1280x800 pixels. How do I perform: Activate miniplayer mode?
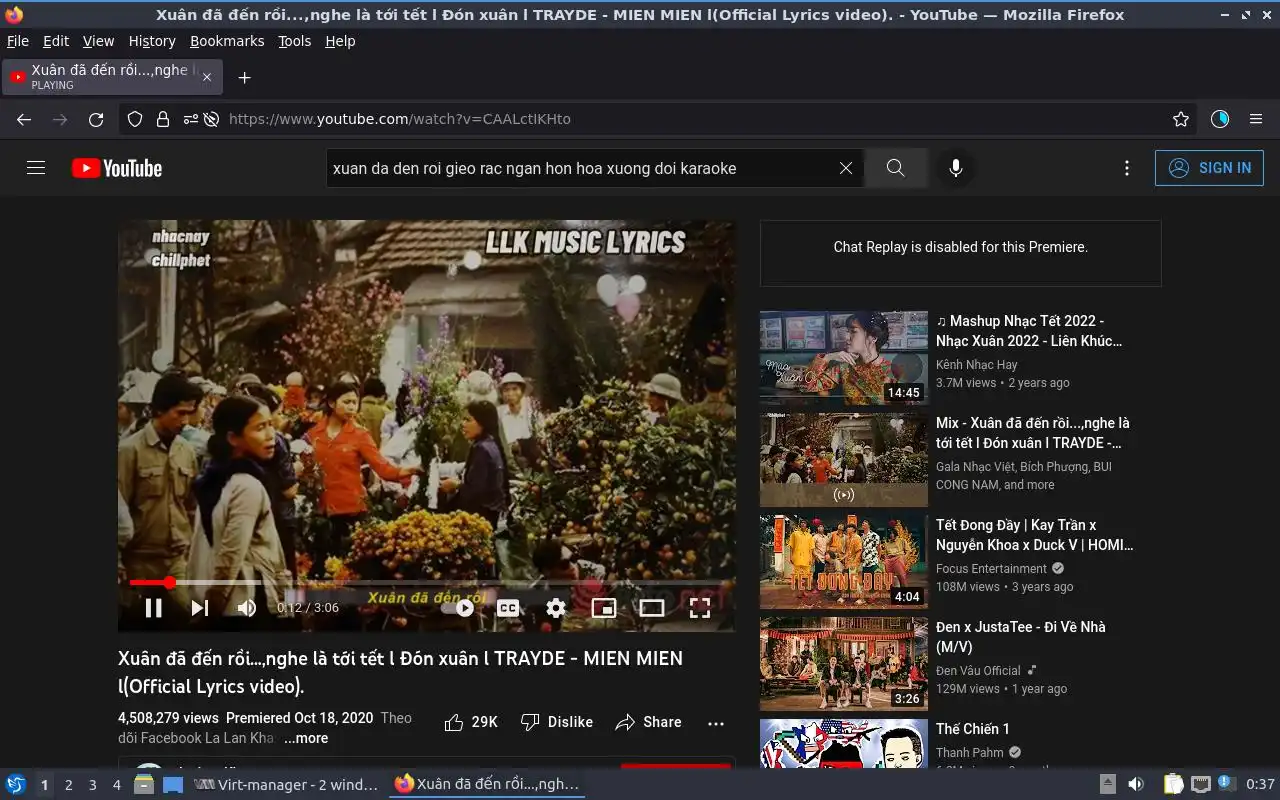coord(604,607)
